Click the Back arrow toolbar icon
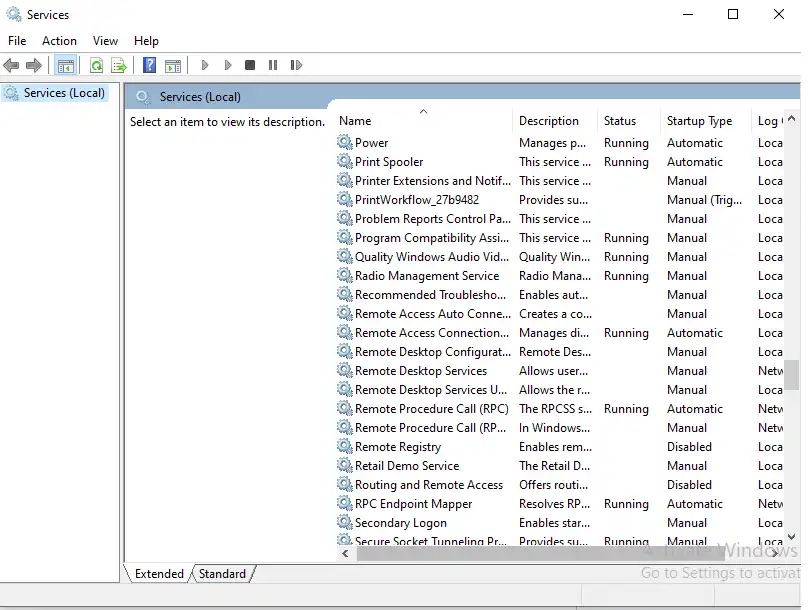Viewport: 808px width, 610px height. (11, 65)
